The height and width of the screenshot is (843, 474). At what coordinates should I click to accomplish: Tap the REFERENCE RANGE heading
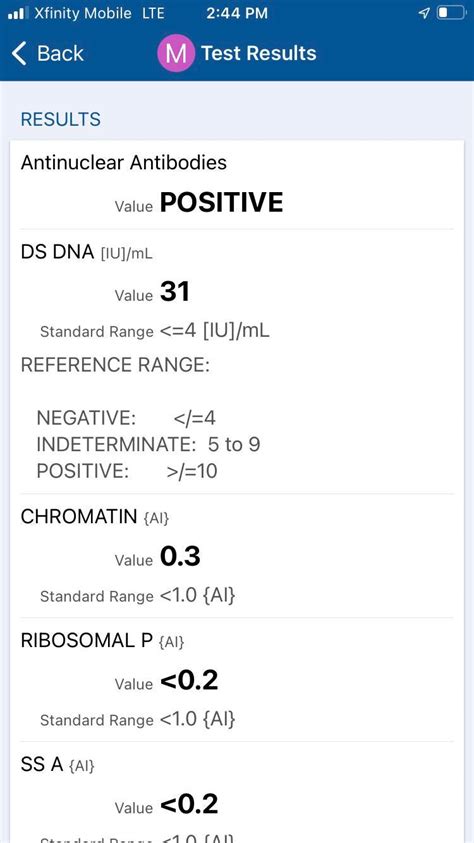point(115,365)
